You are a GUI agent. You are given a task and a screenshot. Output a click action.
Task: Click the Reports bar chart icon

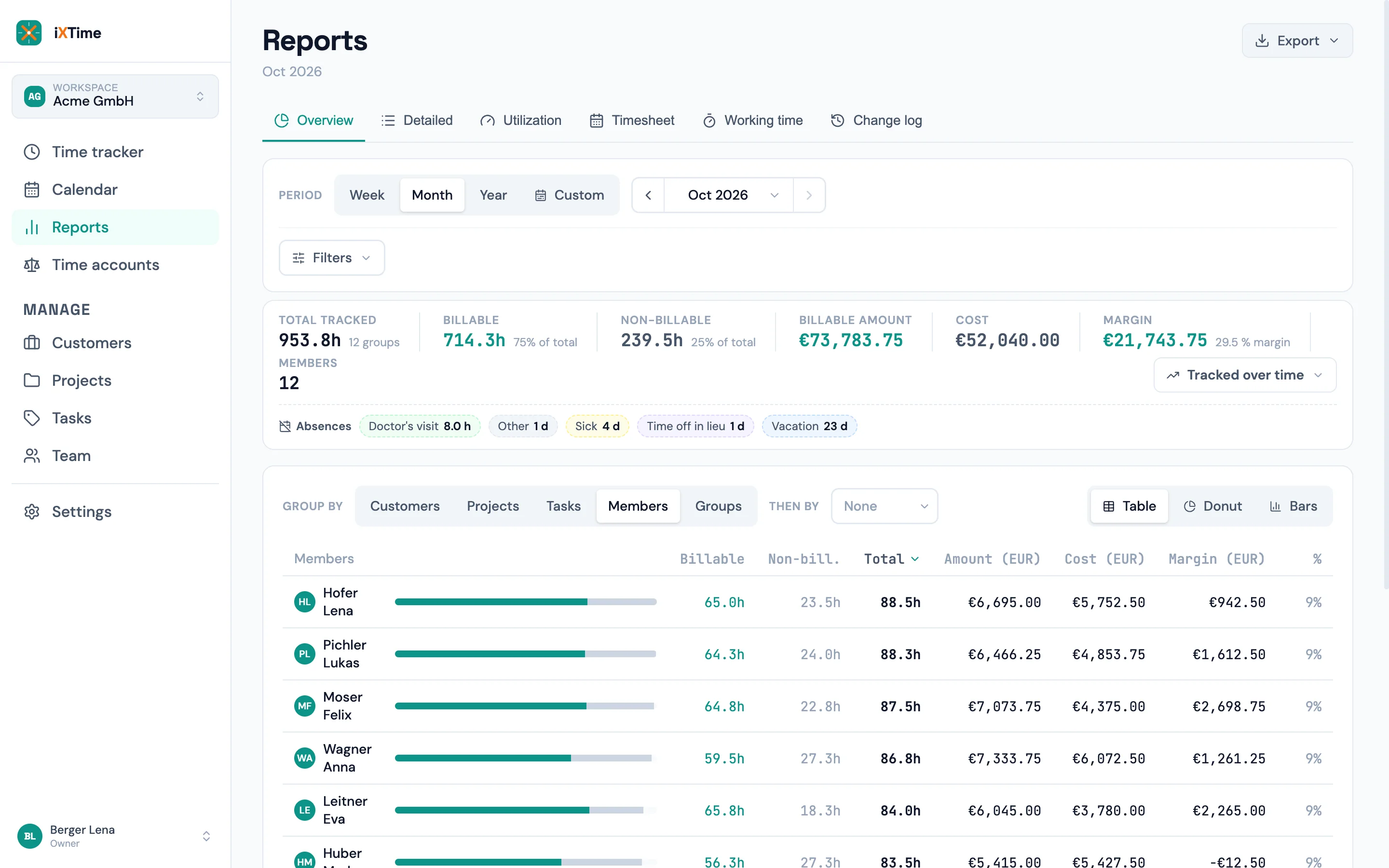(31, 227)
